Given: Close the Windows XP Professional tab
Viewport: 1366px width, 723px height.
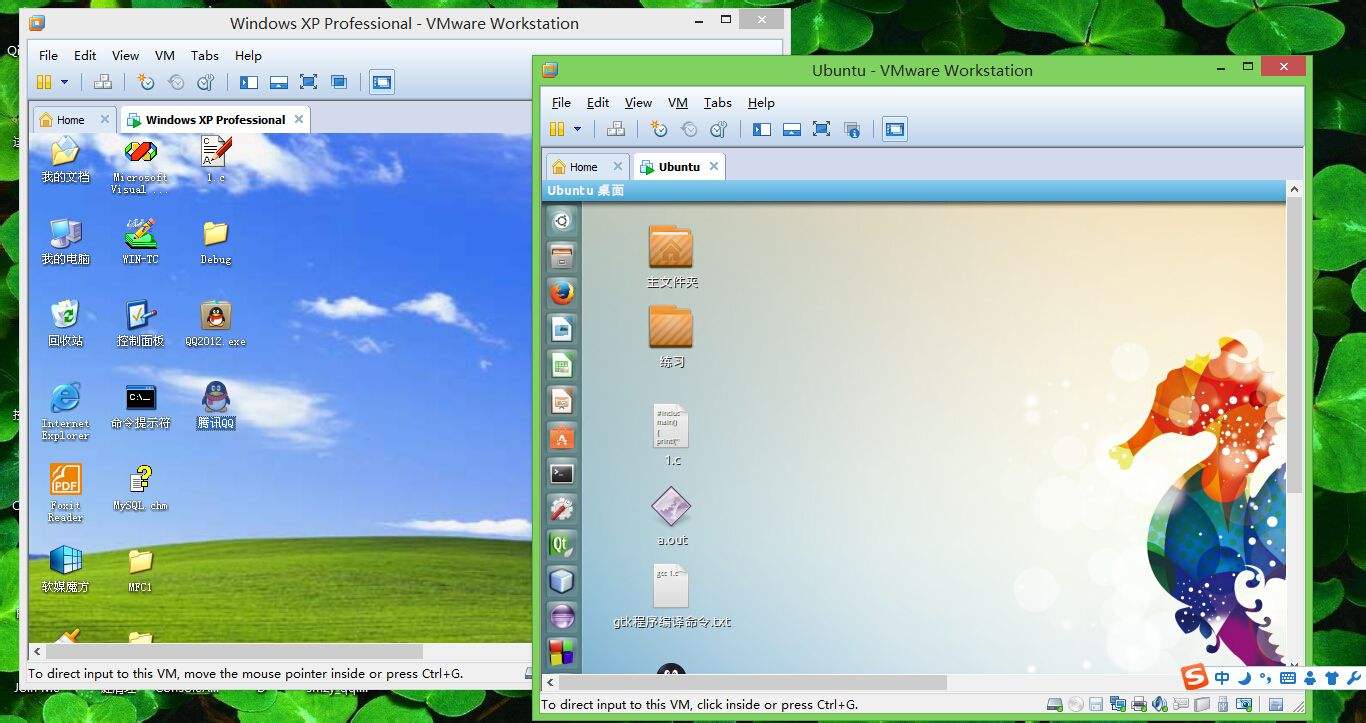Looking at the screenshot, I should 298,119.
